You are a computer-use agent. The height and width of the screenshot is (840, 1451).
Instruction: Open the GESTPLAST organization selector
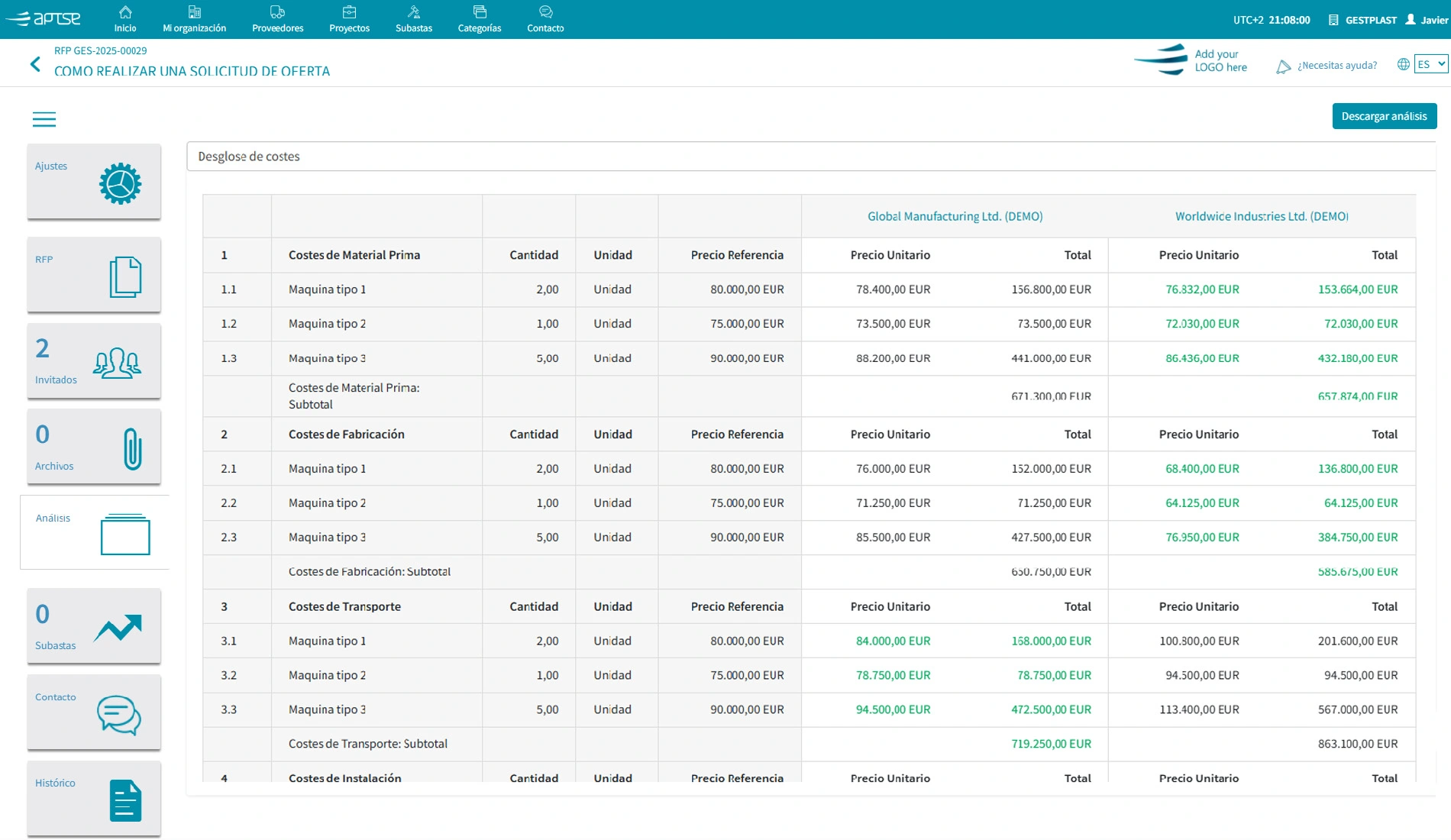[1362, 20]
